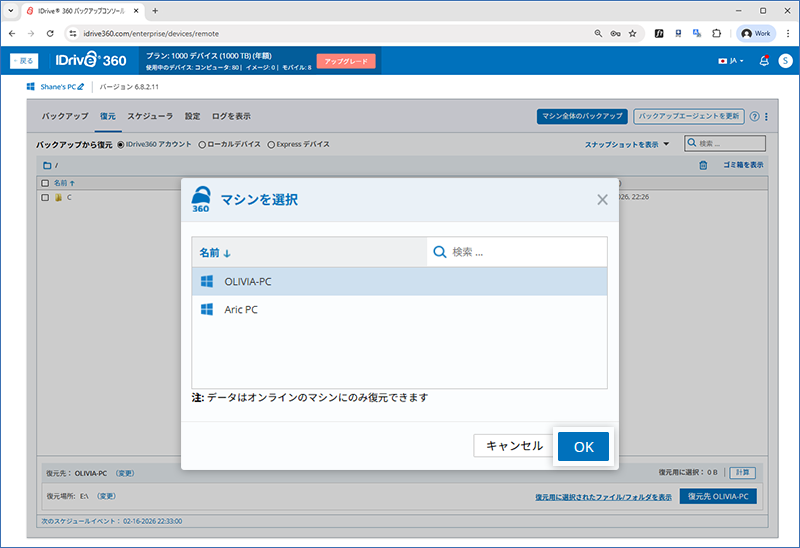
Task: Click the Windows icon beside Aric PC
Action: [207, 310]
